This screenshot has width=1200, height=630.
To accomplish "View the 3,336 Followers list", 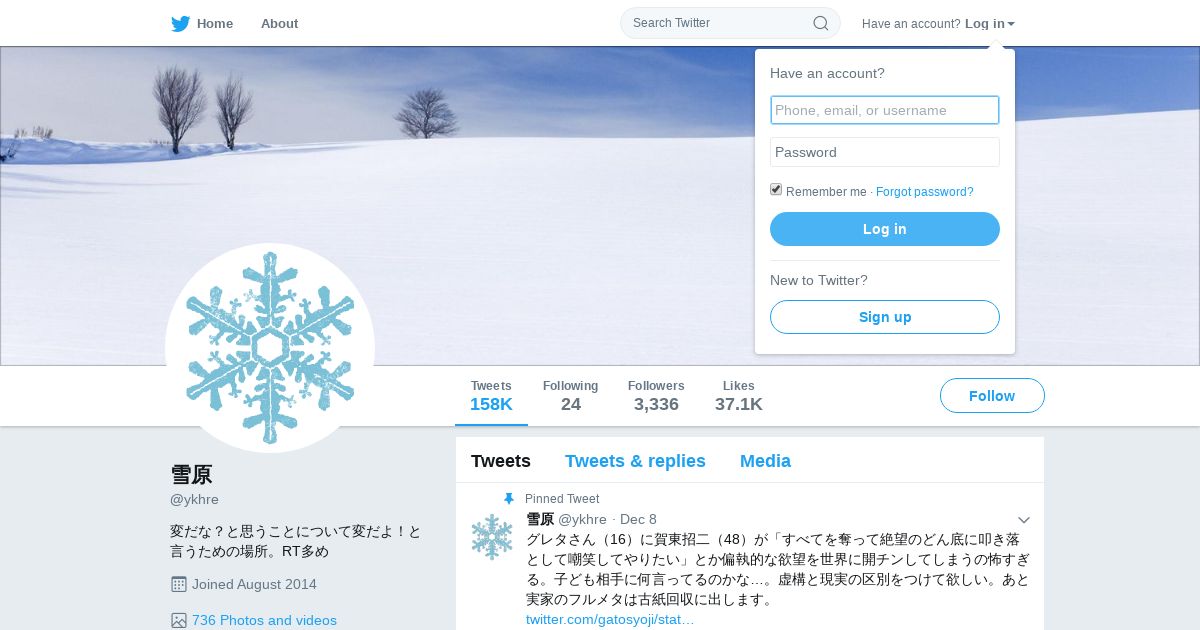I will point(656,396).
